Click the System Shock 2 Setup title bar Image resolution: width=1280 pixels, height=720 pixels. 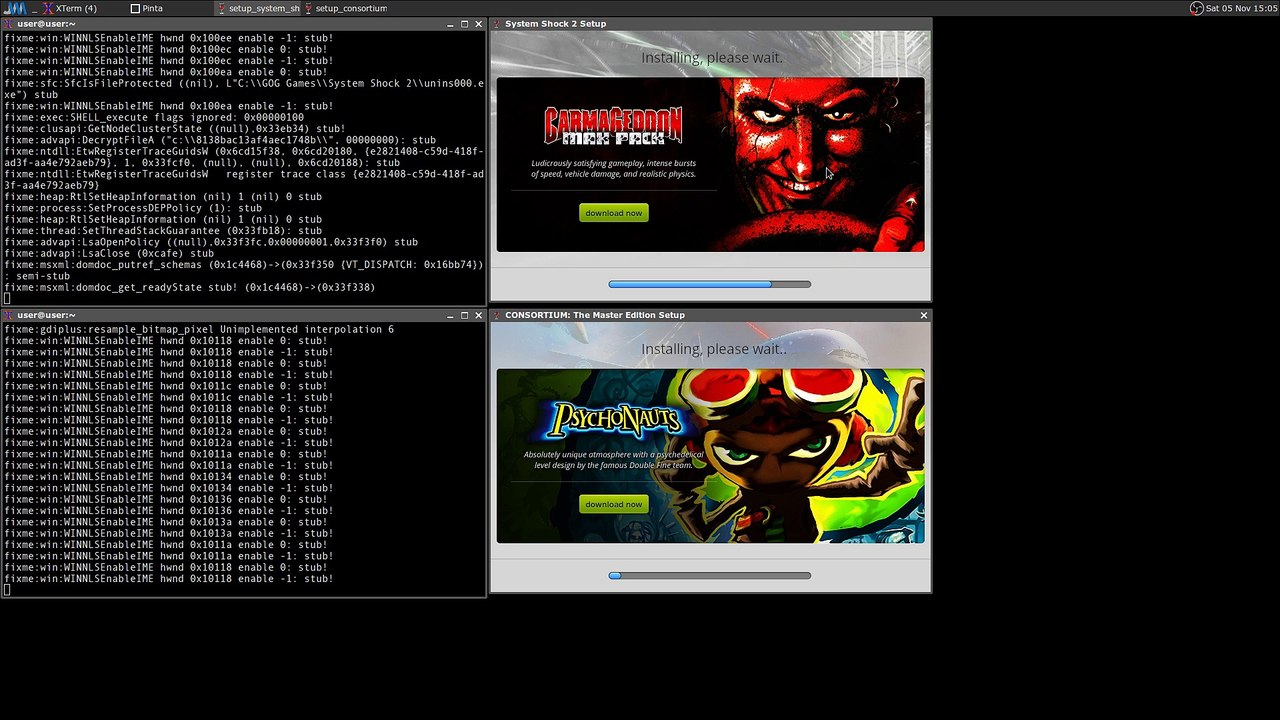pyautogui.click(x=711, y=24)
